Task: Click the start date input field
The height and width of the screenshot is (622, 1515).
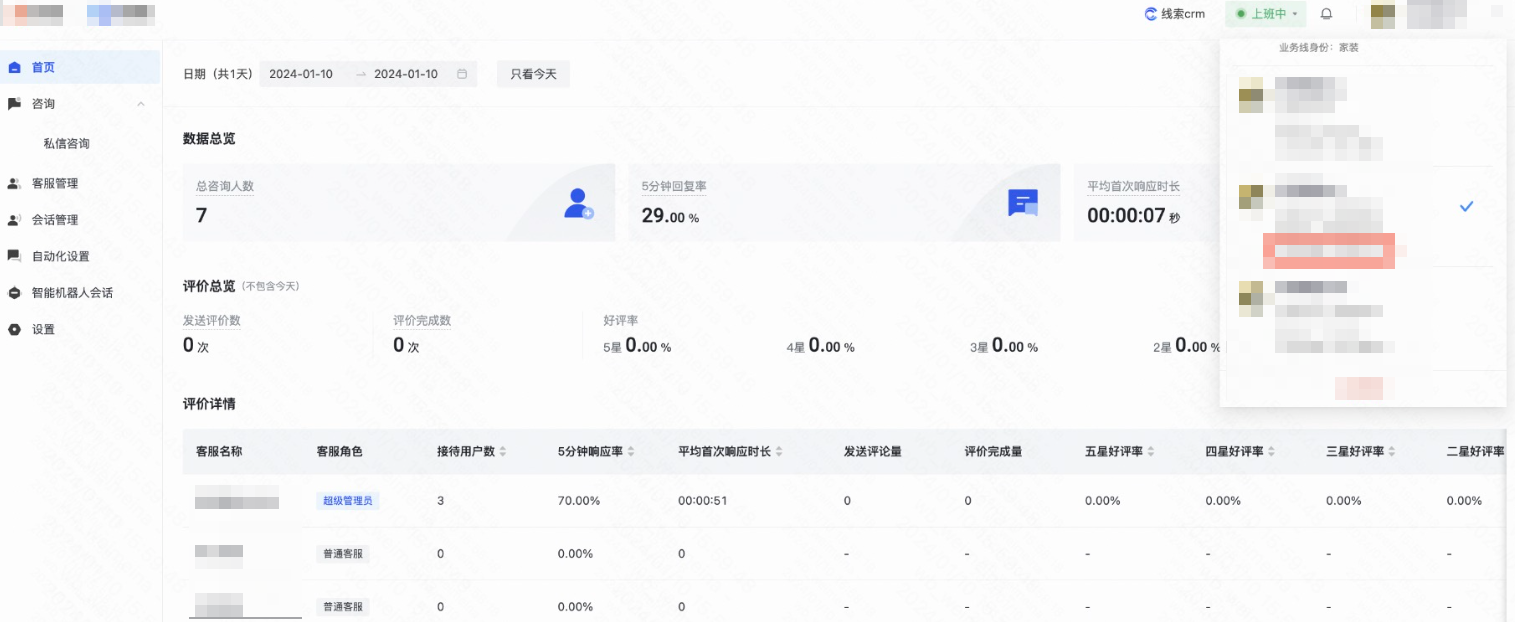Action: (300, 73)
